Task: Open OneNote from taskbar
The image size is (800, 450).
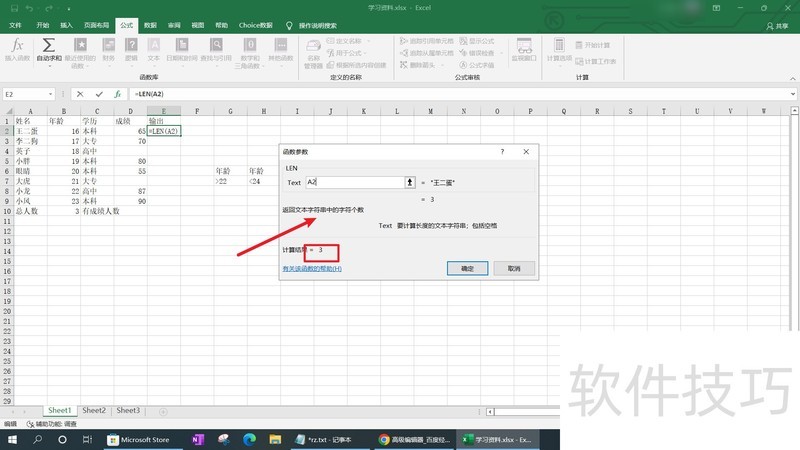Action: point(197,439)
